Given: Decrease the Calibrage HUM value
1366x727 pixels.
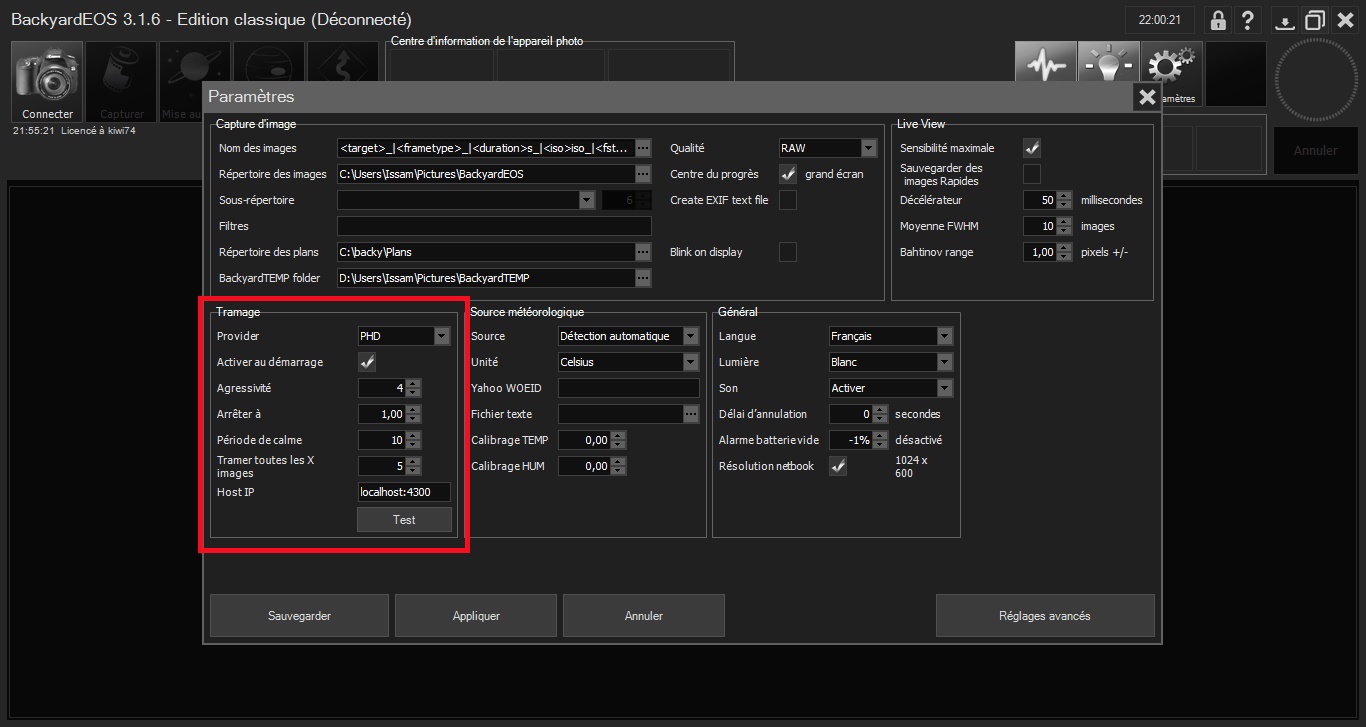Looking at the screenshot, I should tap(618, 471).
